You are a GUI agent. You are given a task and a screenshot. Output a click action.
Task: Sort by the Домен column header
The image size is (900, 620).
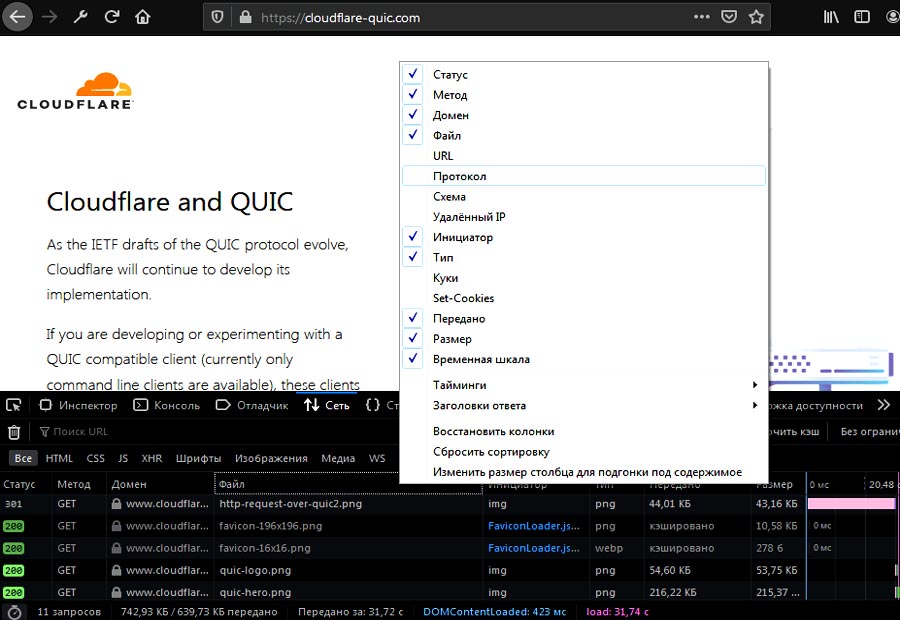pyautogui.click(x=160, y=484)
